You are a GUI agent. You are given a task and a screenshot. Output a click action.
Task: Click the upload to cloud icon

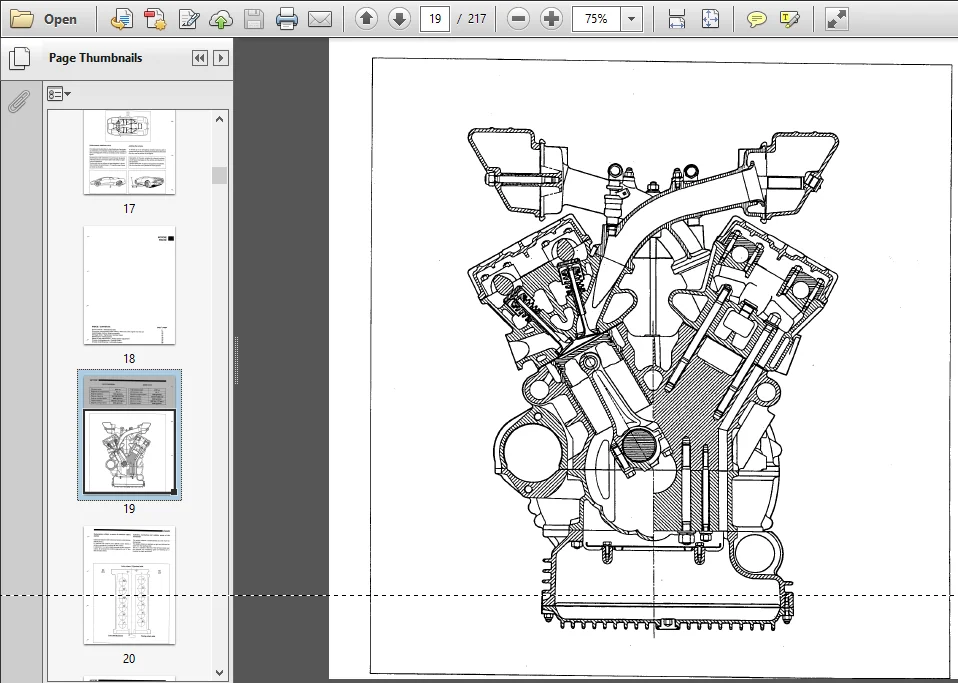[221, 19]
